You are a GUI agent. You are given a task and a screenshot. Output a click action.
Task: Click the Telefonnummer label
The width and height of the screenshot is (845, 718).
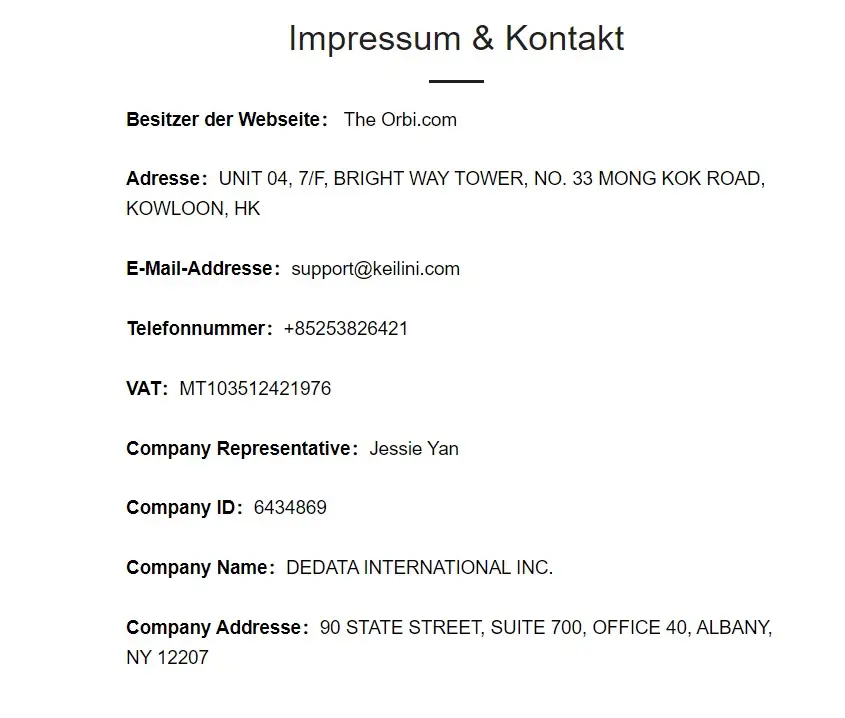click(x=197, y=328)
